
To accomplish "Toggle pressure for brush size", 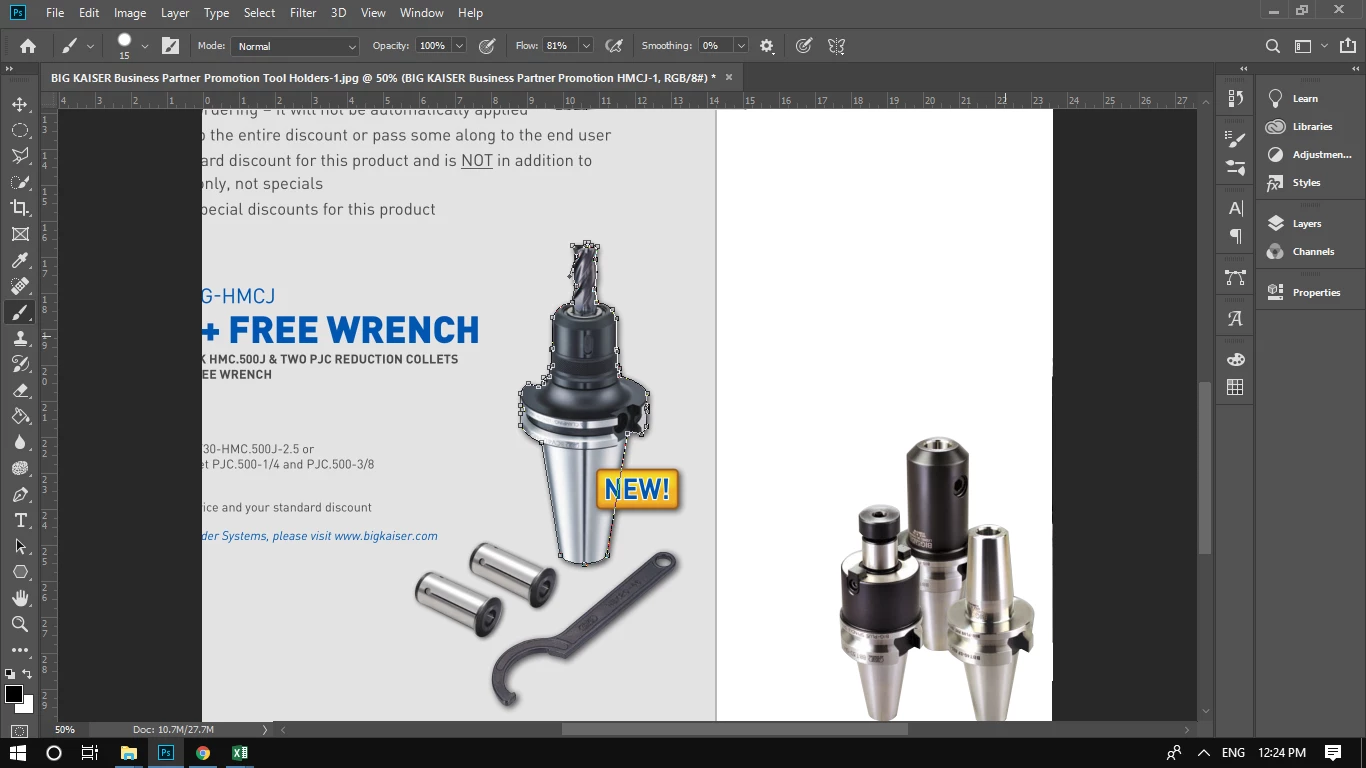I will (804, 46).
